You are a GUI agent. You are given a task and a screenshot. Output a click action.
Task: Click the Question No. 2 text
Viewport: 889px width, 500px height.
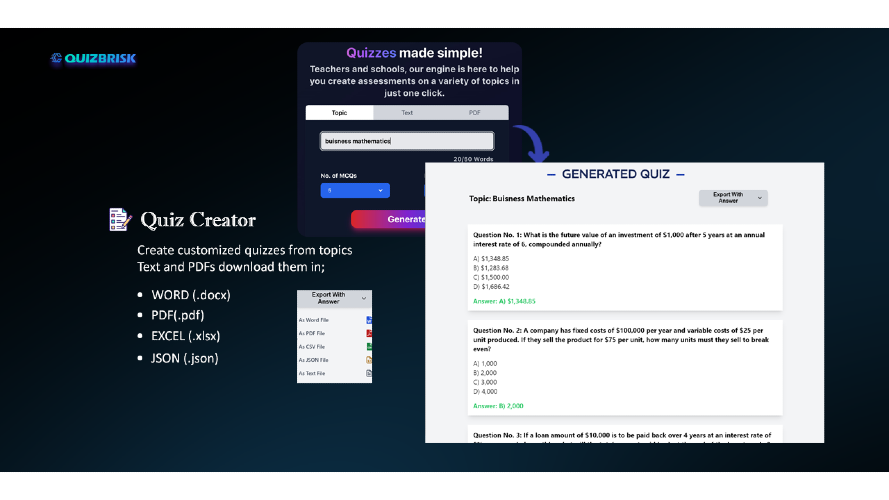point(621,340)
